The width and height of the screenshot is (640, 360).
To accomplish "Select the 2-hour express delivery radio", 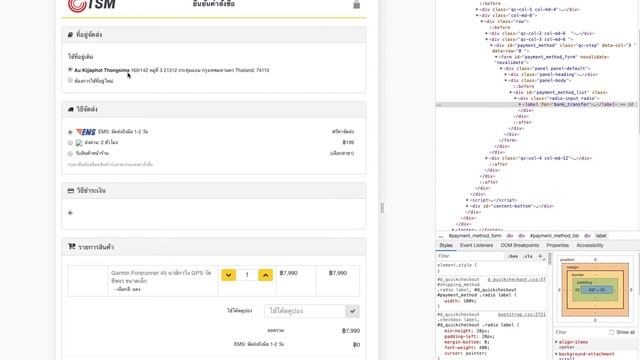I will point(70,143).
